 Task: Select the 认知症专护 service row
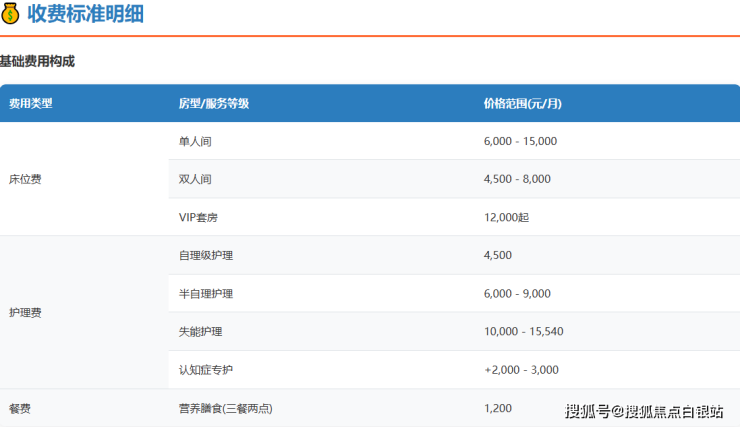pyautogui.click(x=205, y=370)
